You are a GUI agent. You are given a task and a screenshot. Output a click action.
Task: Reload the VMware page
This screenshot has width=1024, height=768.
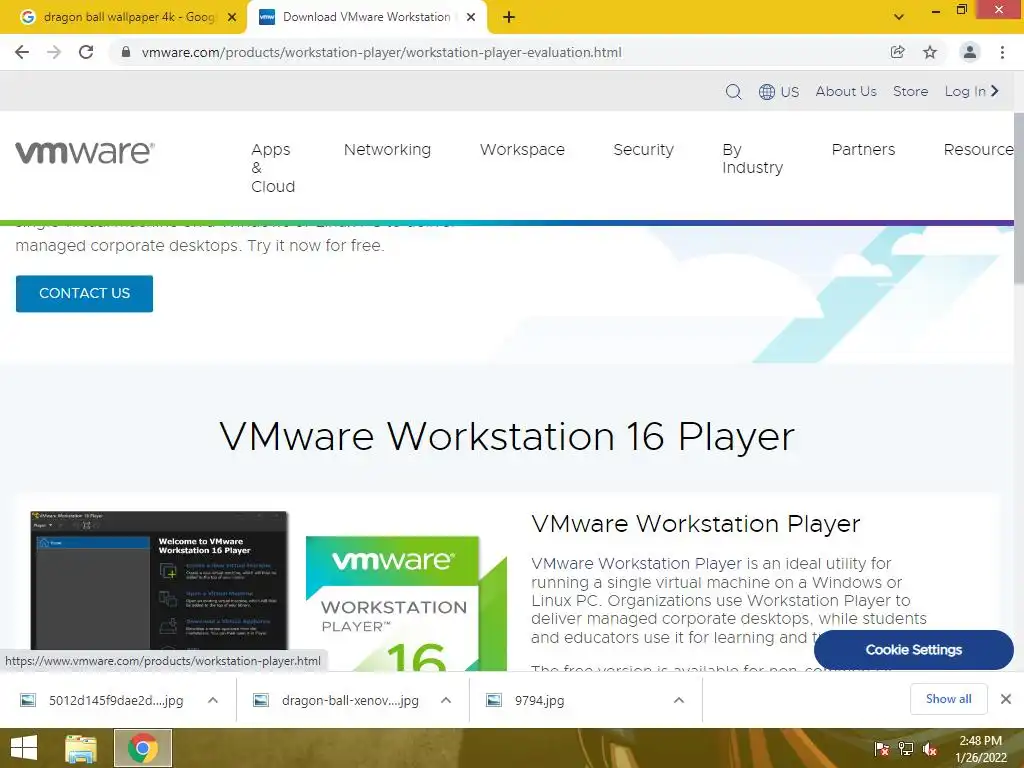86,52
